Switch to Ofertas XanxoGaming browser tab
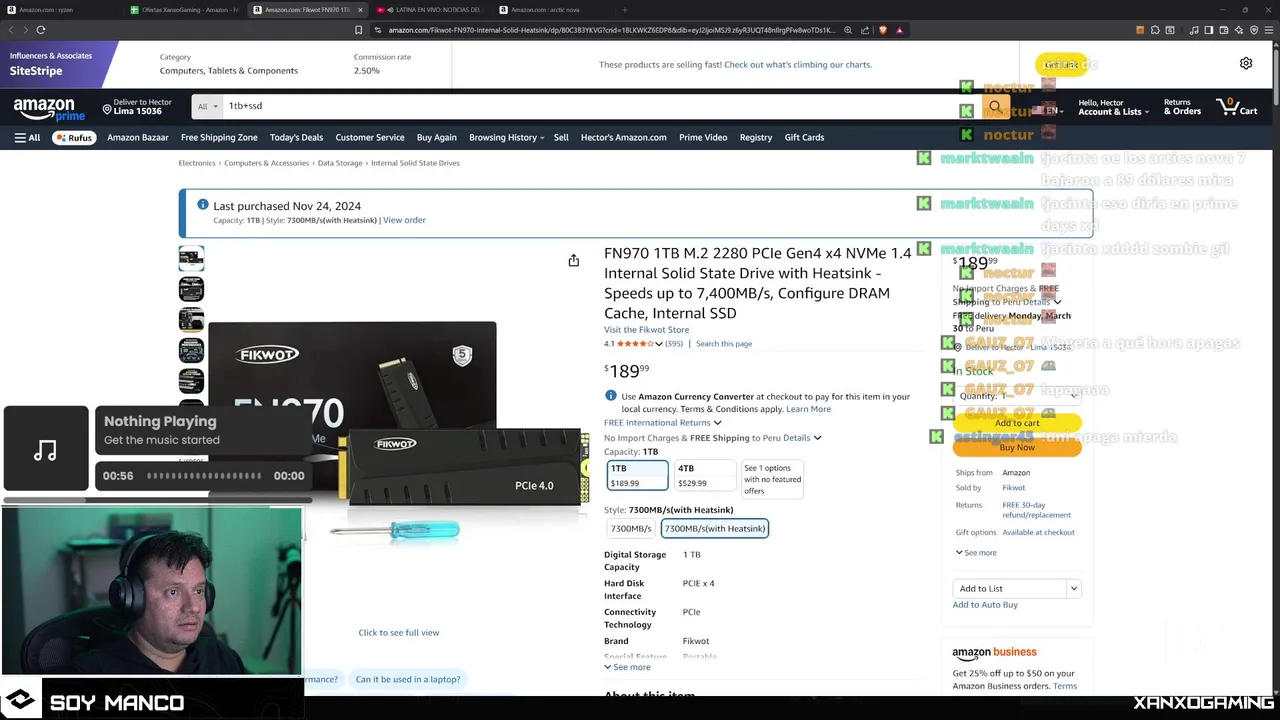 point(186,10)
